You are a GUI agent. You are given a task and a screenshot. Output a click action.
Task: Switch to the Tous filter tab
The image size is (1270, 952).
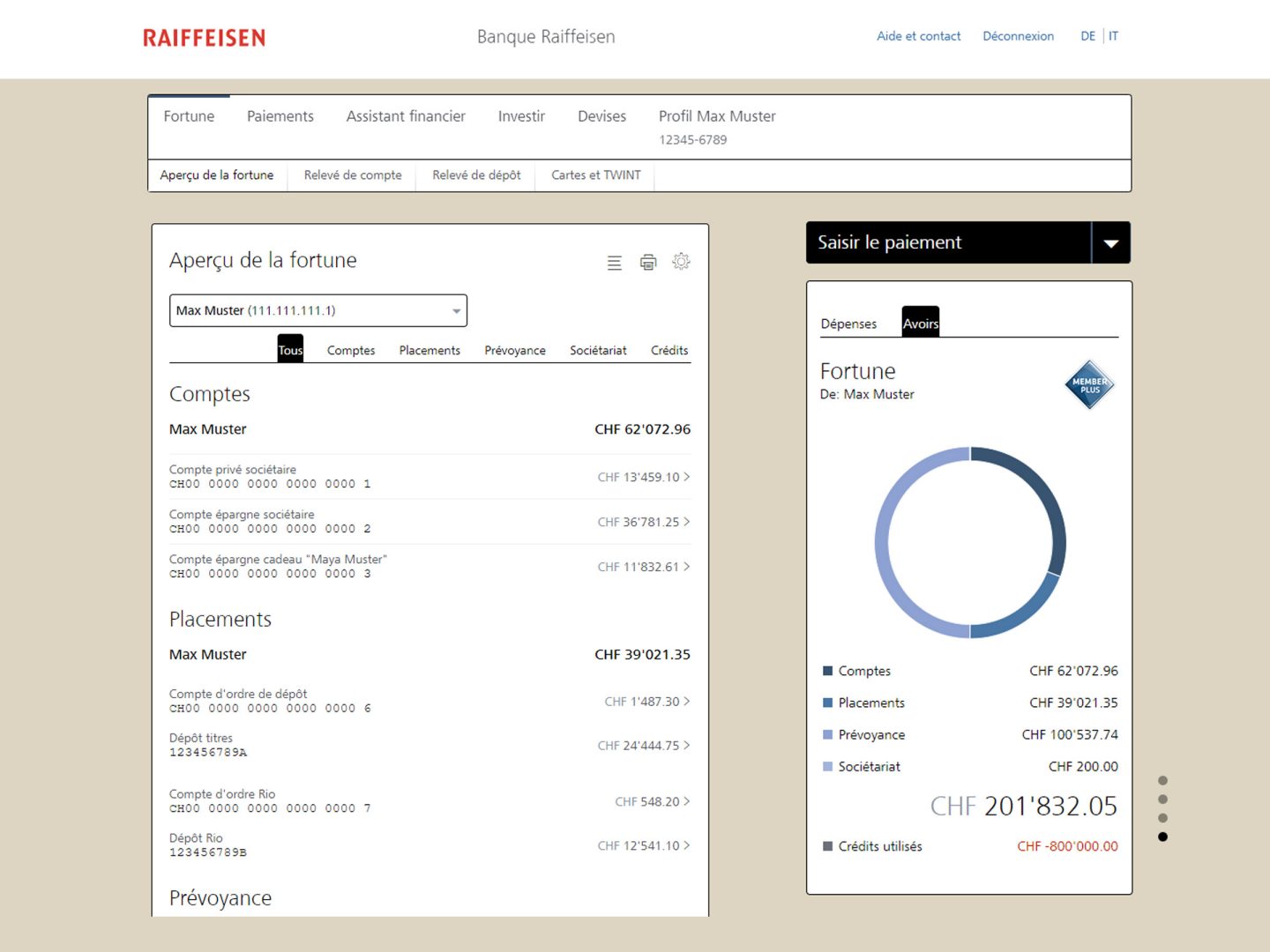tap(290, 349)
